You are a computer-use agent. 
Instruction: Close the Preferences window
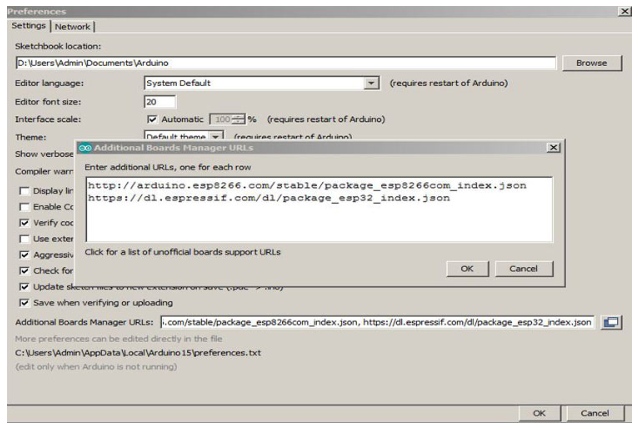click(624, 10)
